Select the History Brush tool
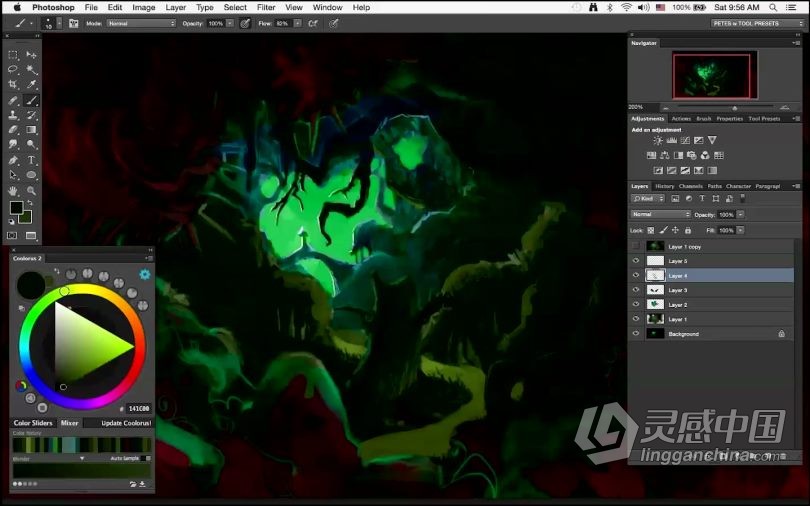Screen dimensions: 810x506 [x=31, y=115]
